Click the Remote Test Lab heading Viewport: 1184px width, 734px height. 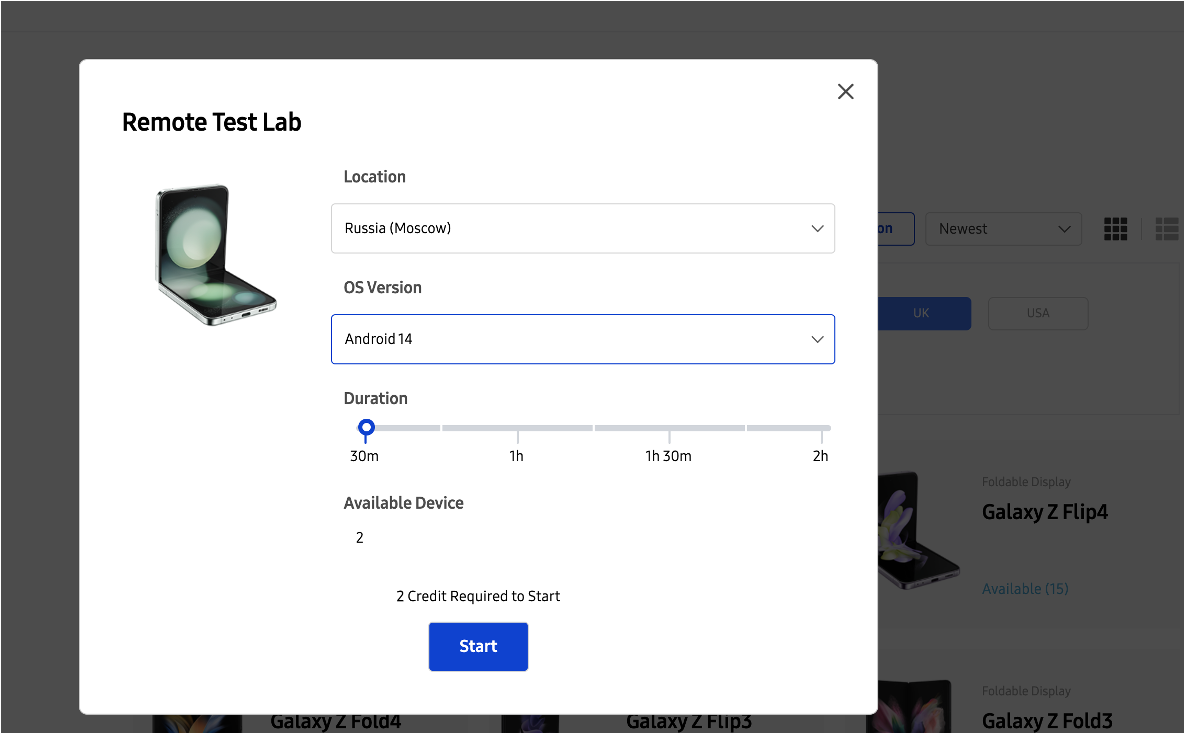212,122
